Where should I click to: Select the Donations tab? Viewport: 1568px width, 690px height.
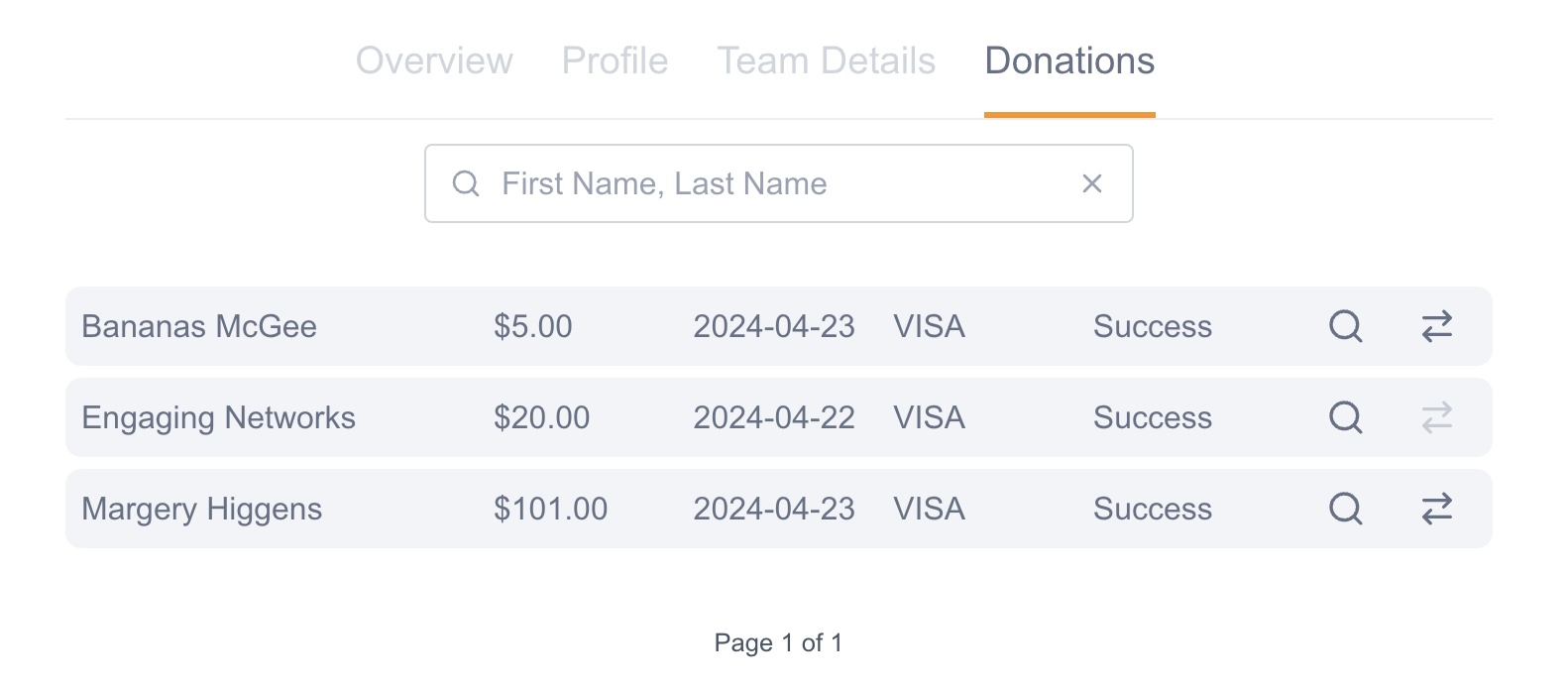tap(1068, 61)
